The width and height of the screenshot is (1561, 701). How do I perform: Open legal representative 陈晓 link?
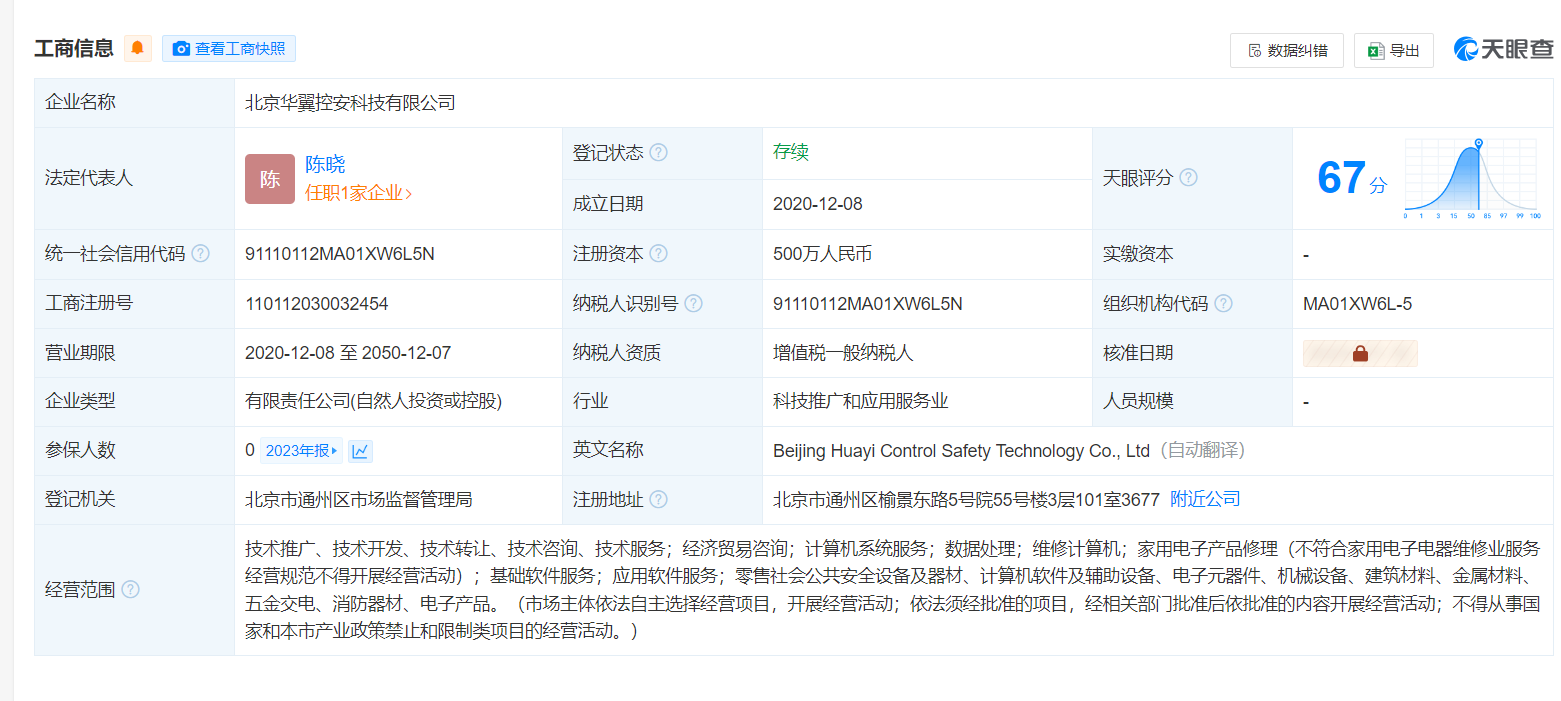tap(325, 165)
